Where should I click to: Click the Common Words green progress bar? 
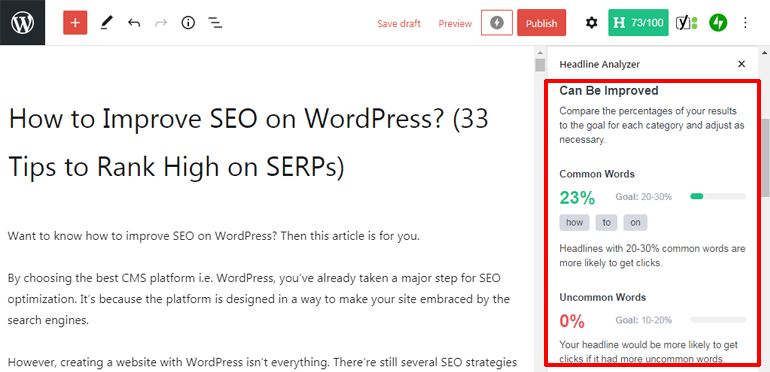pyautogui.click(x=718, y=196)
